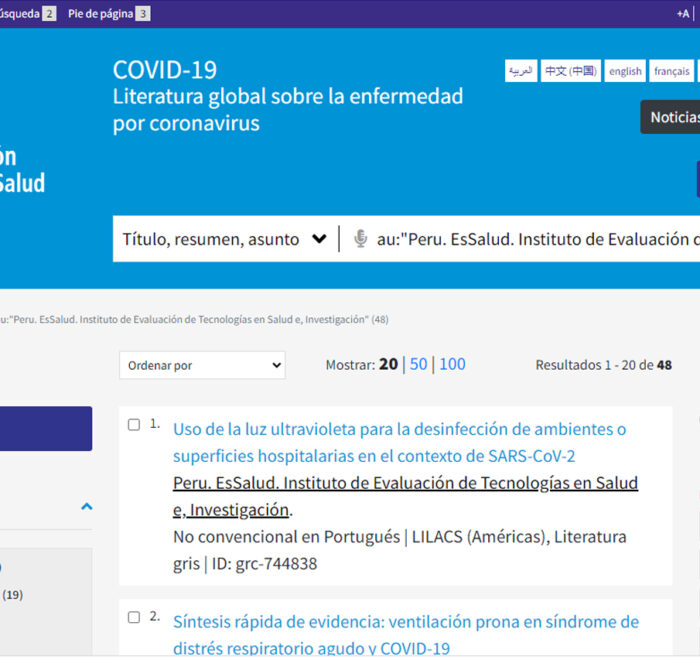700x660 pixels.
Task: Collapse the sidebar filter chevron
Action: (87, 506)
